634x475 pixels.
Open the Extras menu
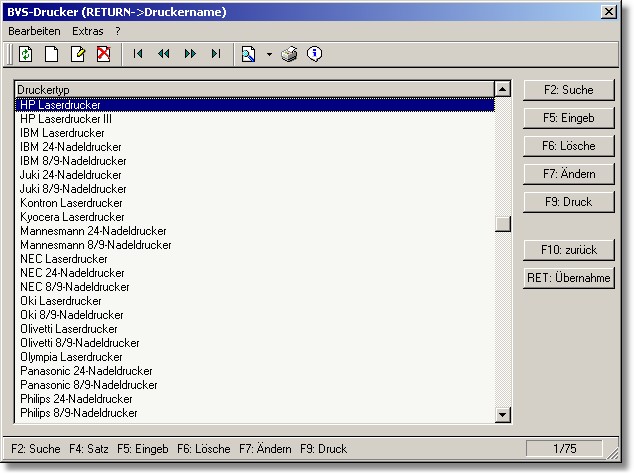(88, 31)
